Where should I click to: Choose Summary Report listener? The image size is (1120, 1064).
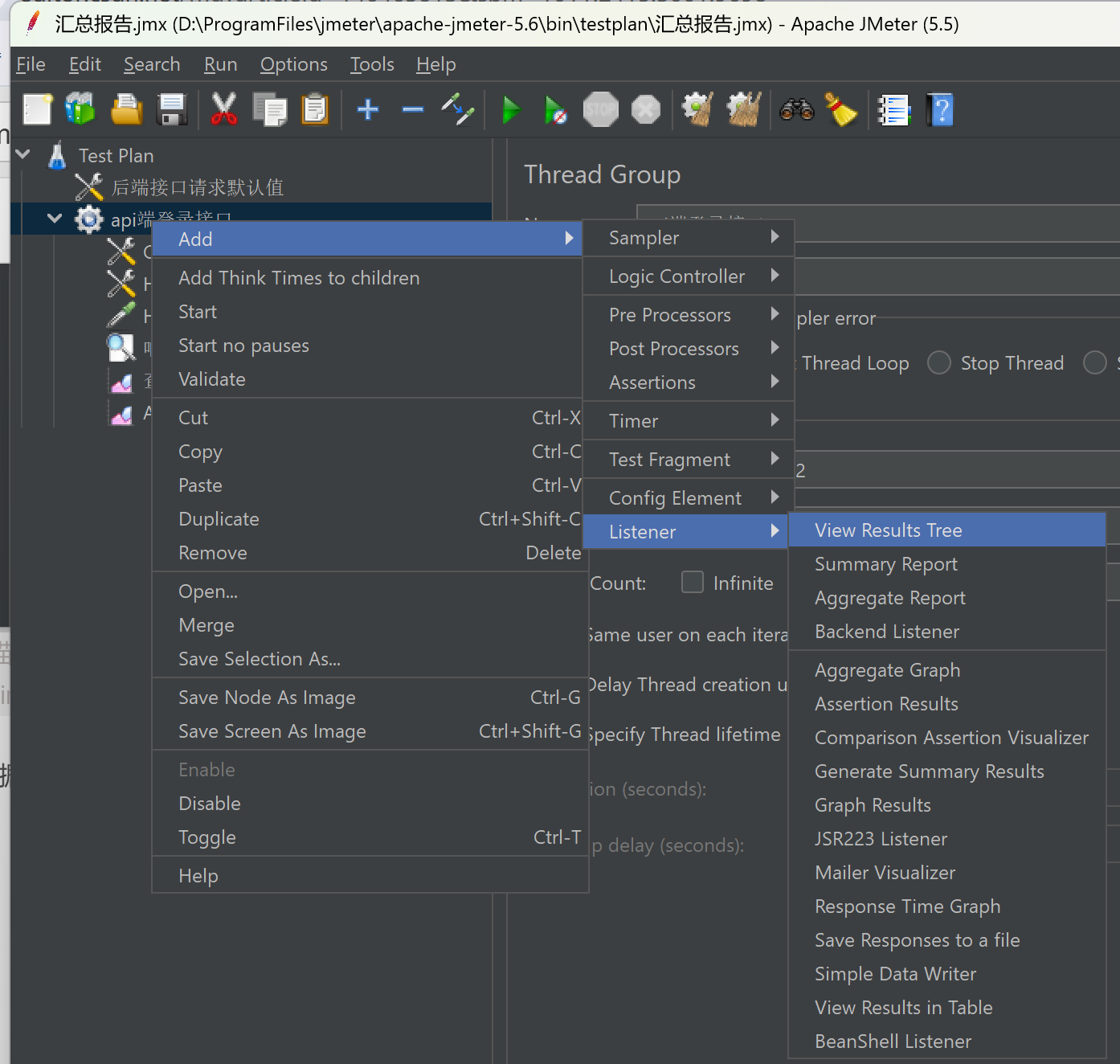coord(947,564)
